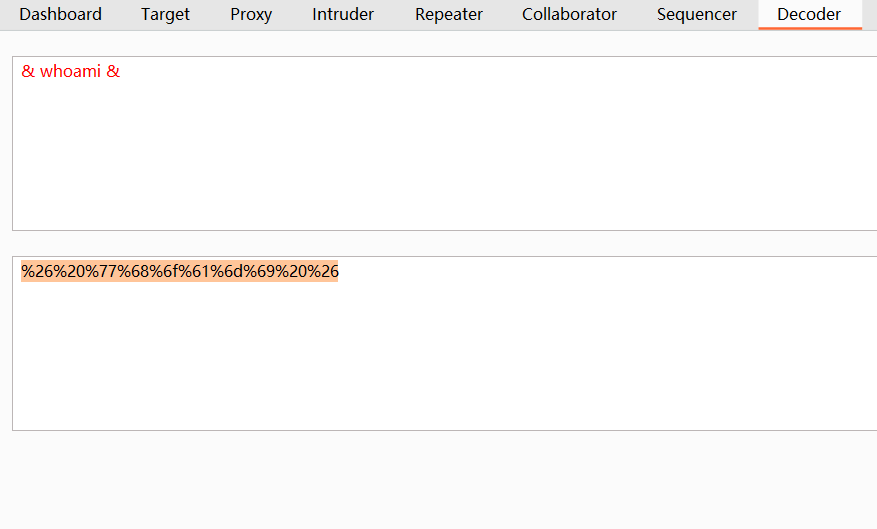Click "%6d" in the highlighted encoded text
Image resolution: width=877 pixels, height=529 pixels.
228,272
